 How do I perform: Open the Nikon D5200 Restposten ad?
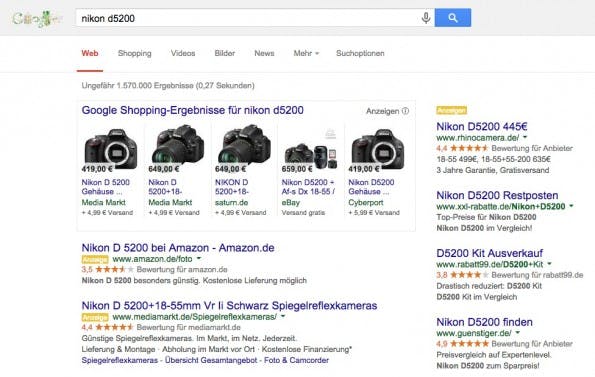tap(497, 195)
